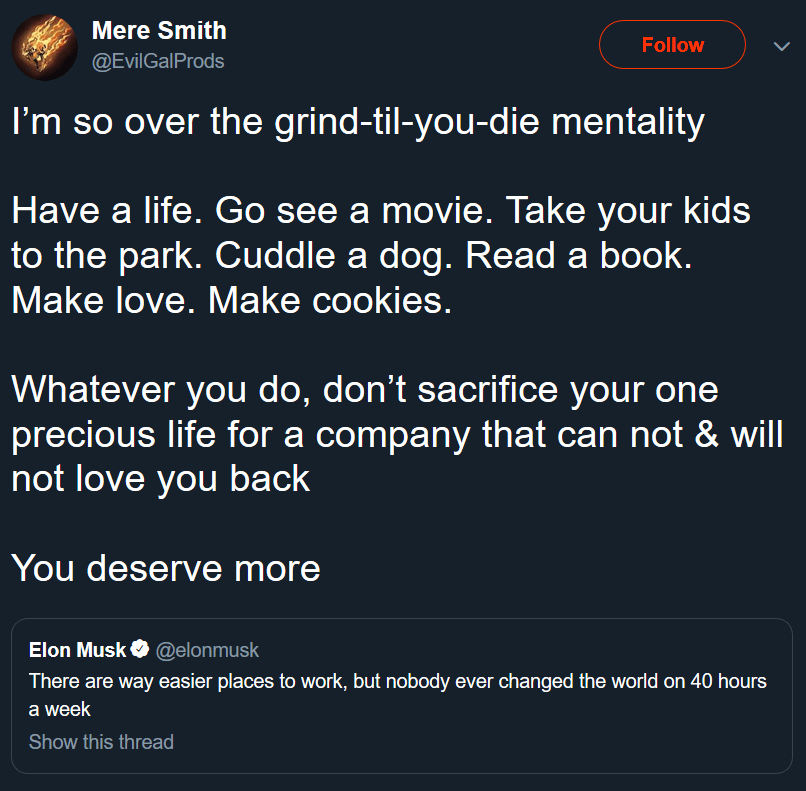Click the "not love you back" line
Viewport: 806px width, 791px height.
point(160,478)
